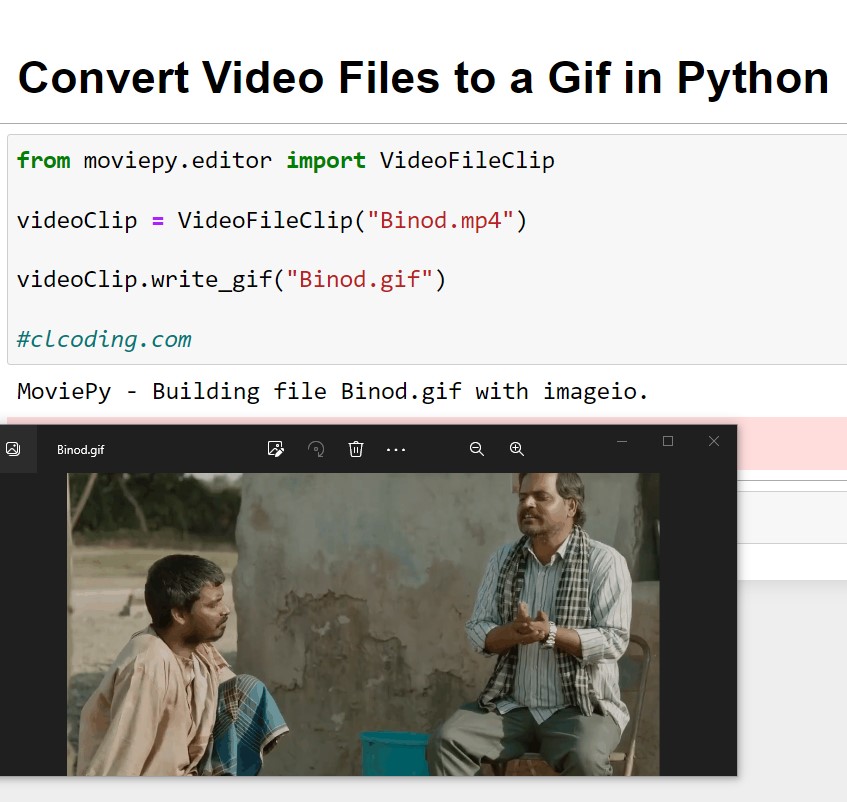The height and width of the screenshot is (802, 847).
Task: Click the Photos app icon beside Binod.gif
Action: tap(13, 449)
